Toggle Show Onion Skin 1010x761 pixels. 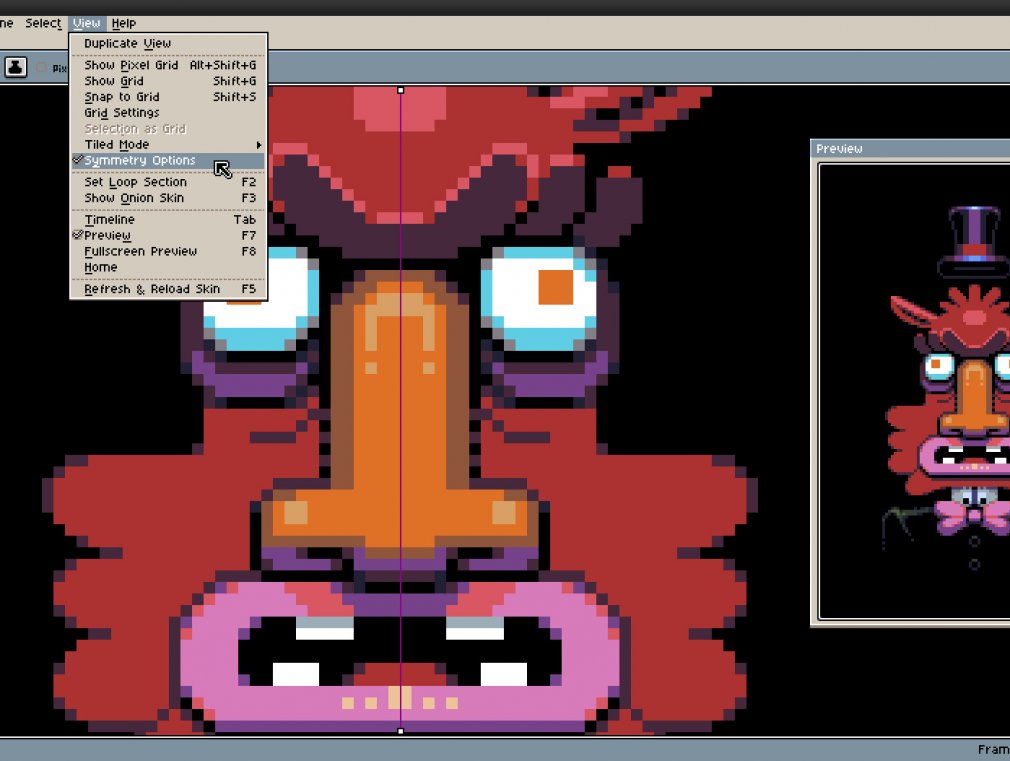[x=168, y=198]
